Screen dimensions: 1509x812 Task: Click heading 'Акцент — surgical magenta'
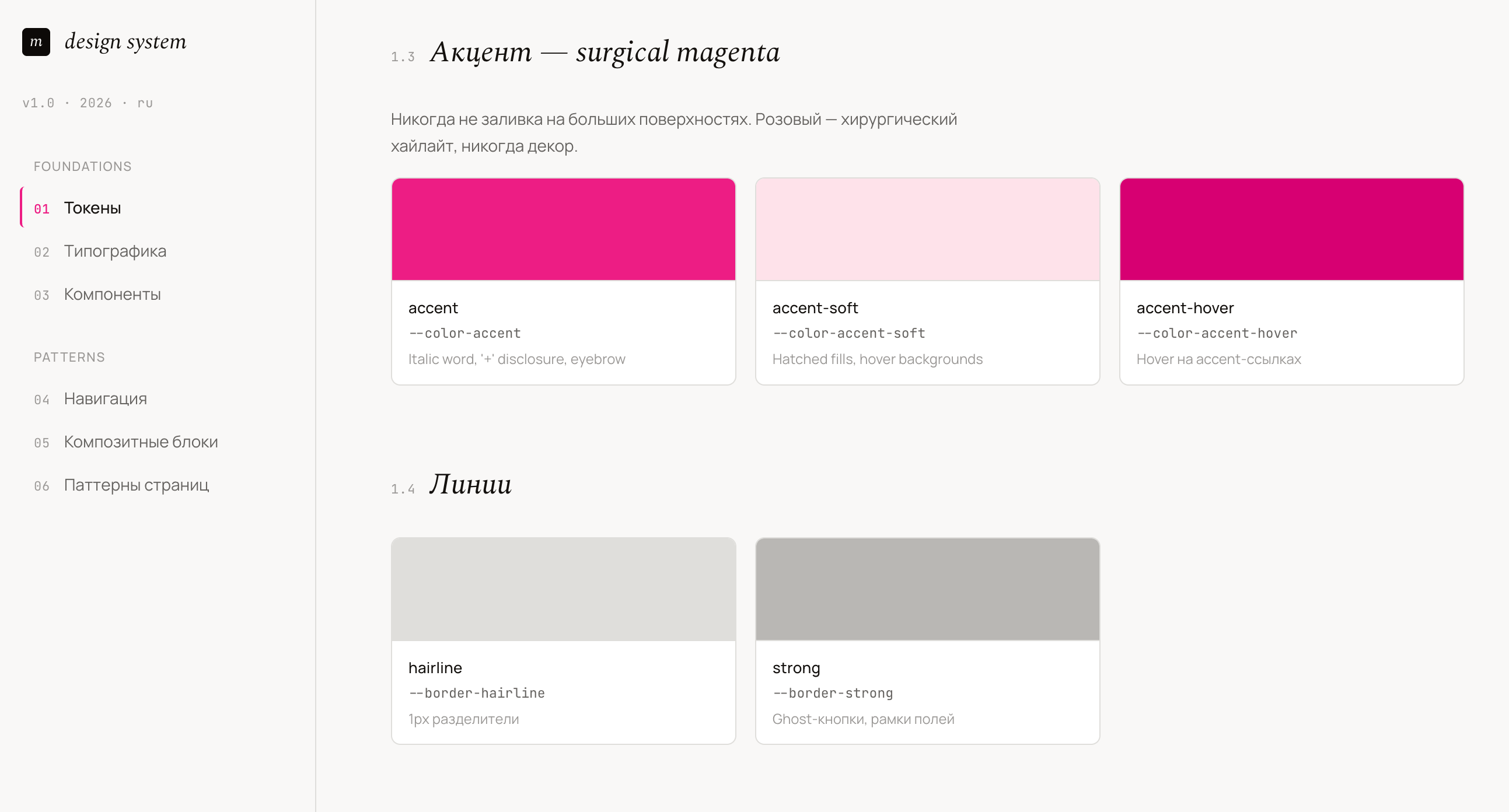[605, 52]
